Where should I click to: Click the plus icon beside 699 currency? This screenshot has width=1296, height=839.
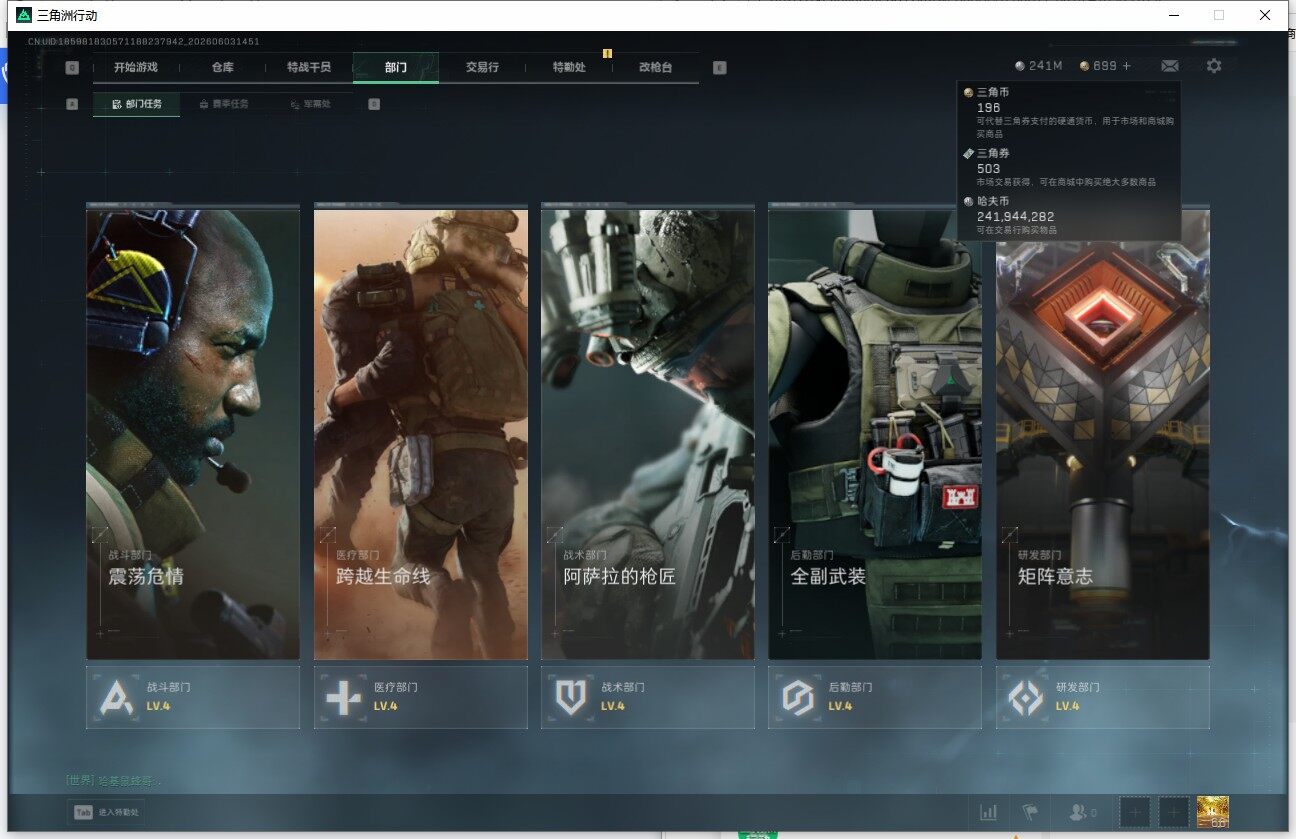1127,66
